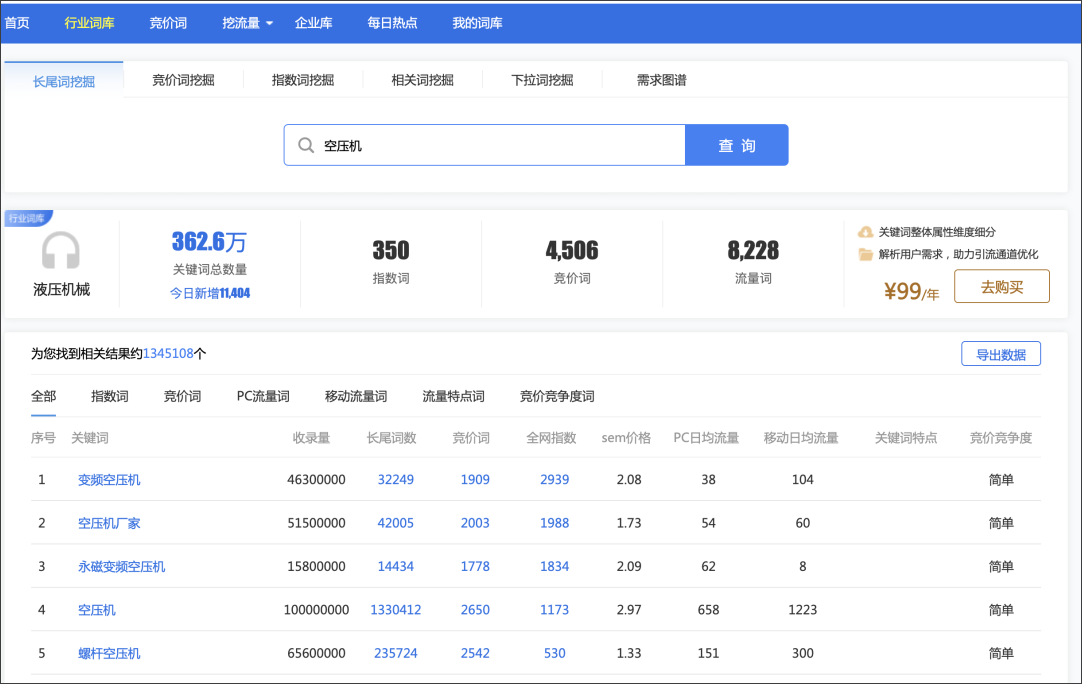This screenshot has width=1082, height=684.
Task: Click index value 530
Action: tap(554, 654)
